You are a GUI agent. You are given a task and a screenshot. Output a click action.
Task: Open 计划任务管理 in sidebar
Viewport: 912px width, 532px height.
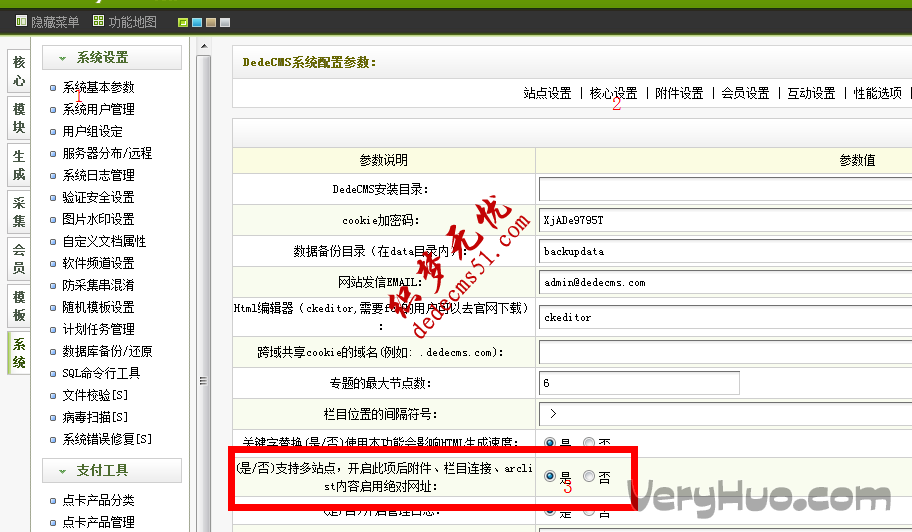coord(98,330)
